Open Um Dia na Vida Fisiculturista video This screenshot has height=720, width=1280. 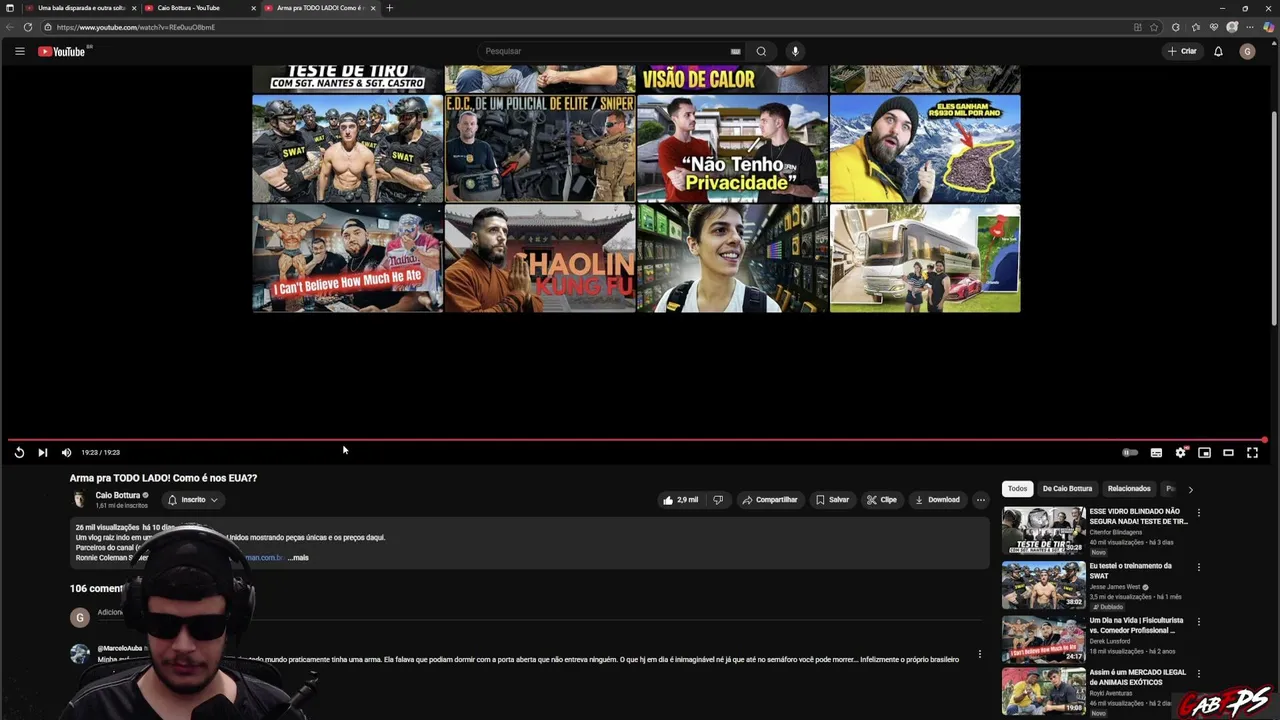point(1043,639)
